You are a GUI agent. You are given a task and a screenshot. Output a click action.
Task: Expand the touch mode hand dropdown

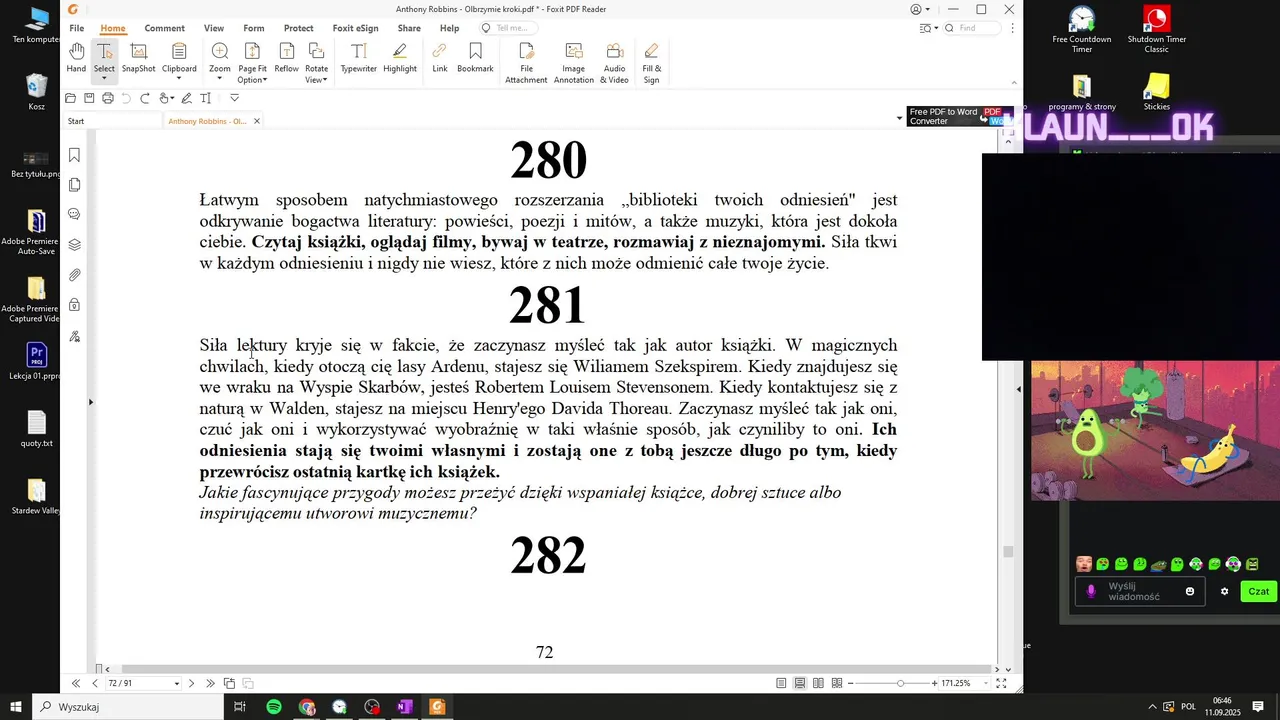173,98
